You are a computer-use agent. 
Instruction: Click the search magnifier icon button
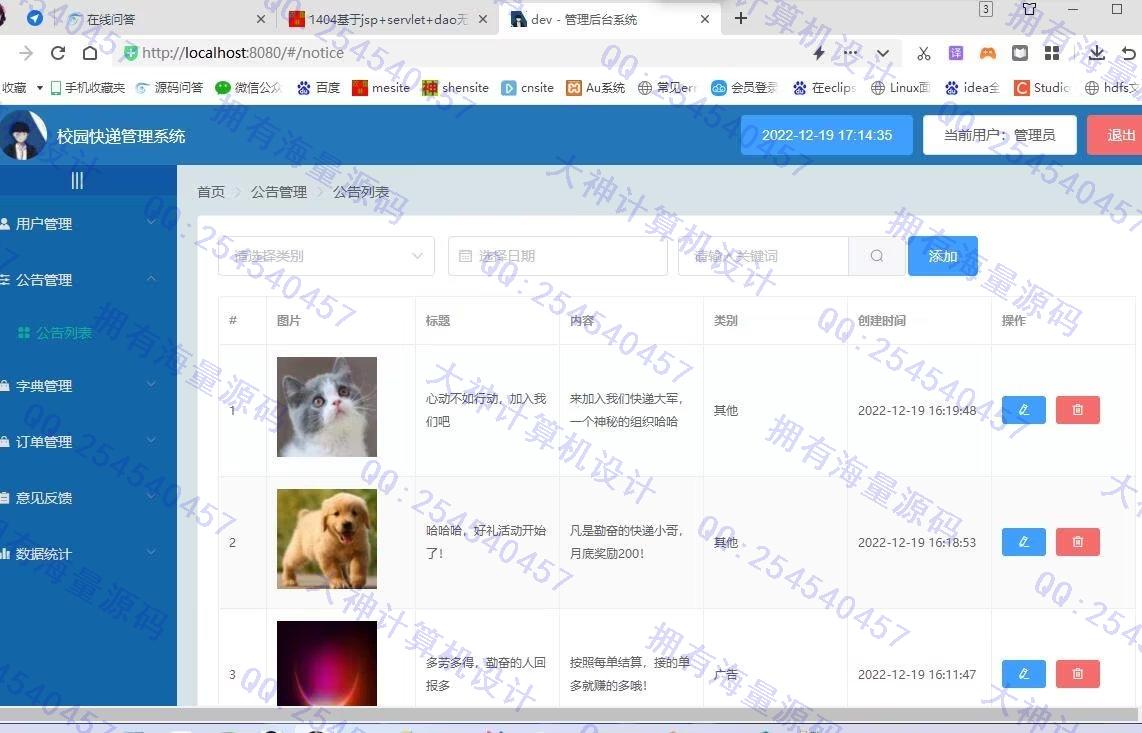tap(877, 256)
